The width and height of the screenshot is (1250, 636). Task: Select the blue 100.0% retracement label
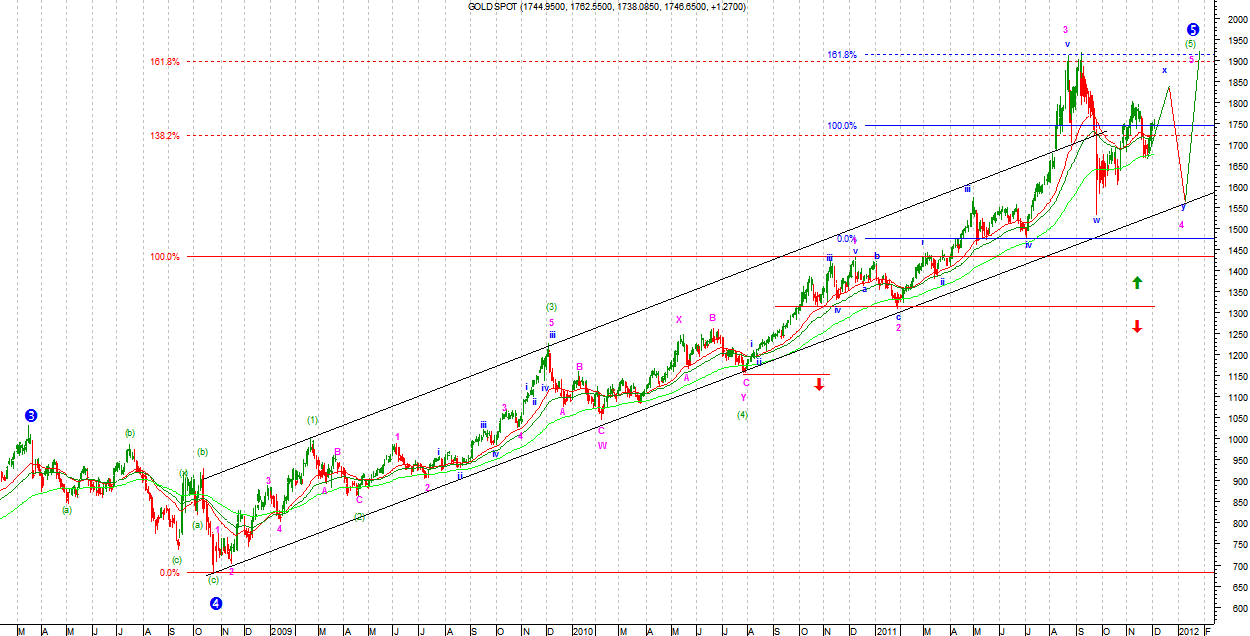(x=841, y=126)
